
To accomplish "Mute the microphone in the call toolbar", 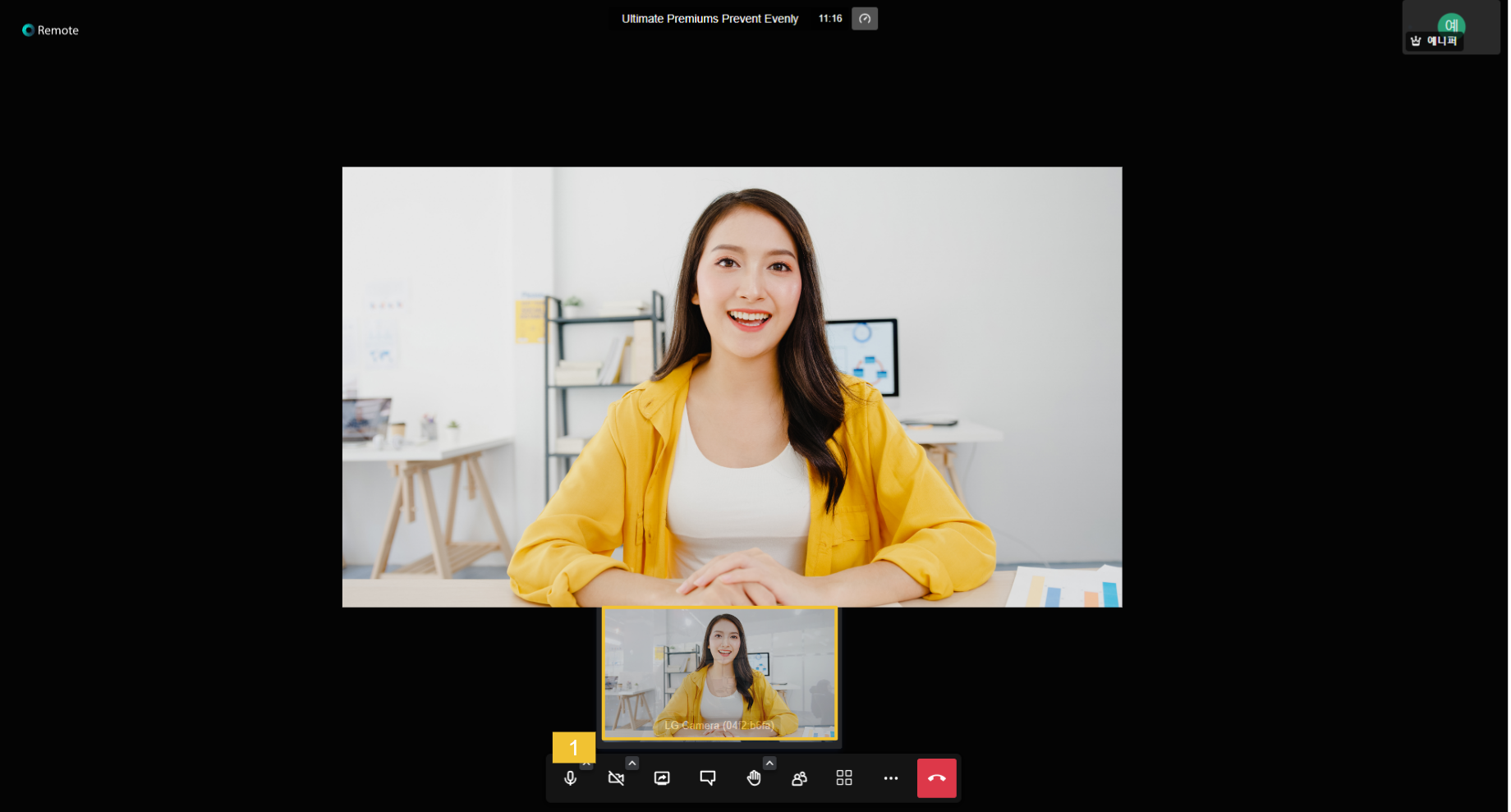I will pos(571,778).
